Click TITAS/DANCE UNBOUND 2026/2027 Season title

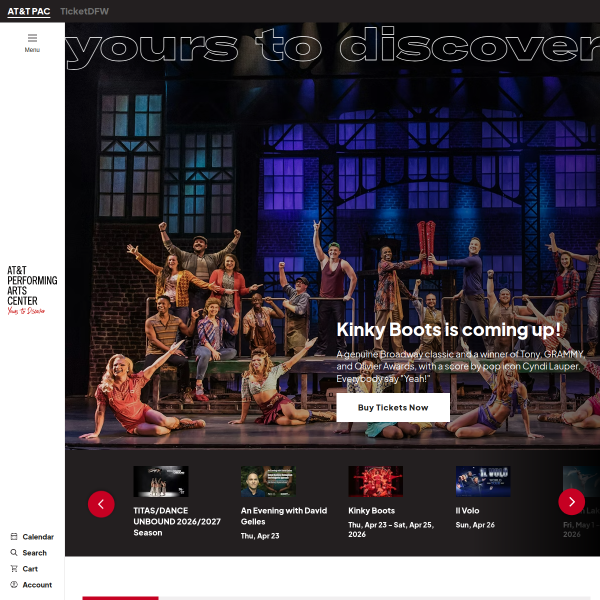coord(177,522)
